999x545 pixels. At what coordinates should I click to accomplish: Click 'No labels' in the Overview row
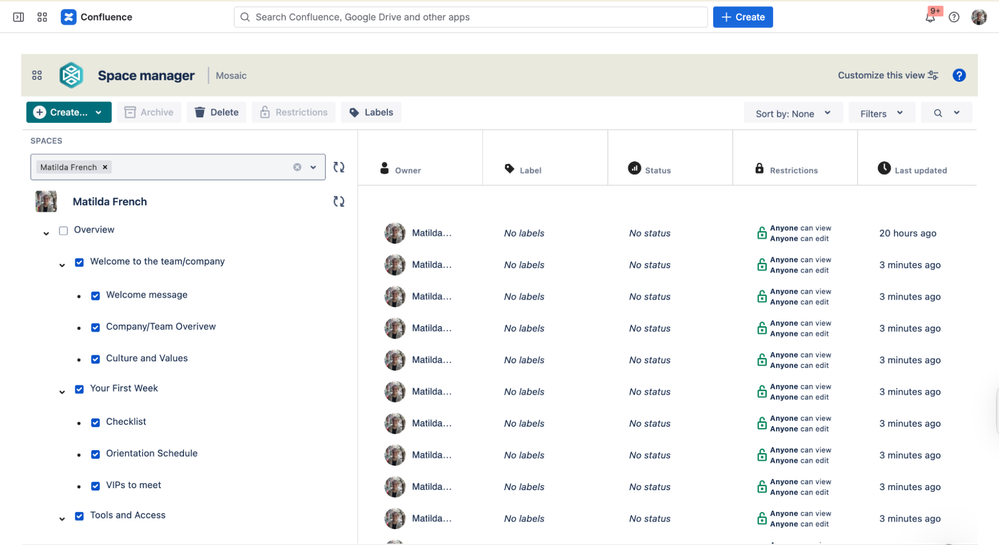[524, 233]
